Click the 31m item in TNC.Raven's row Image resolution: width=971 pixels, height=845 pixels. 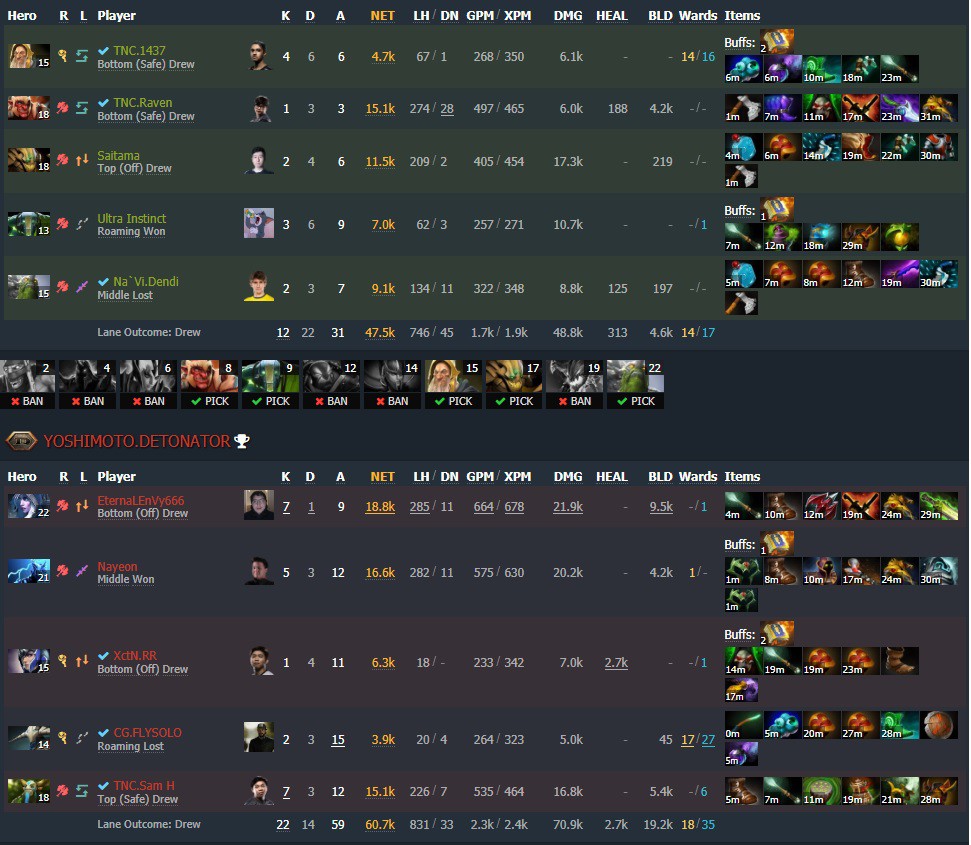tap(938, 108)
